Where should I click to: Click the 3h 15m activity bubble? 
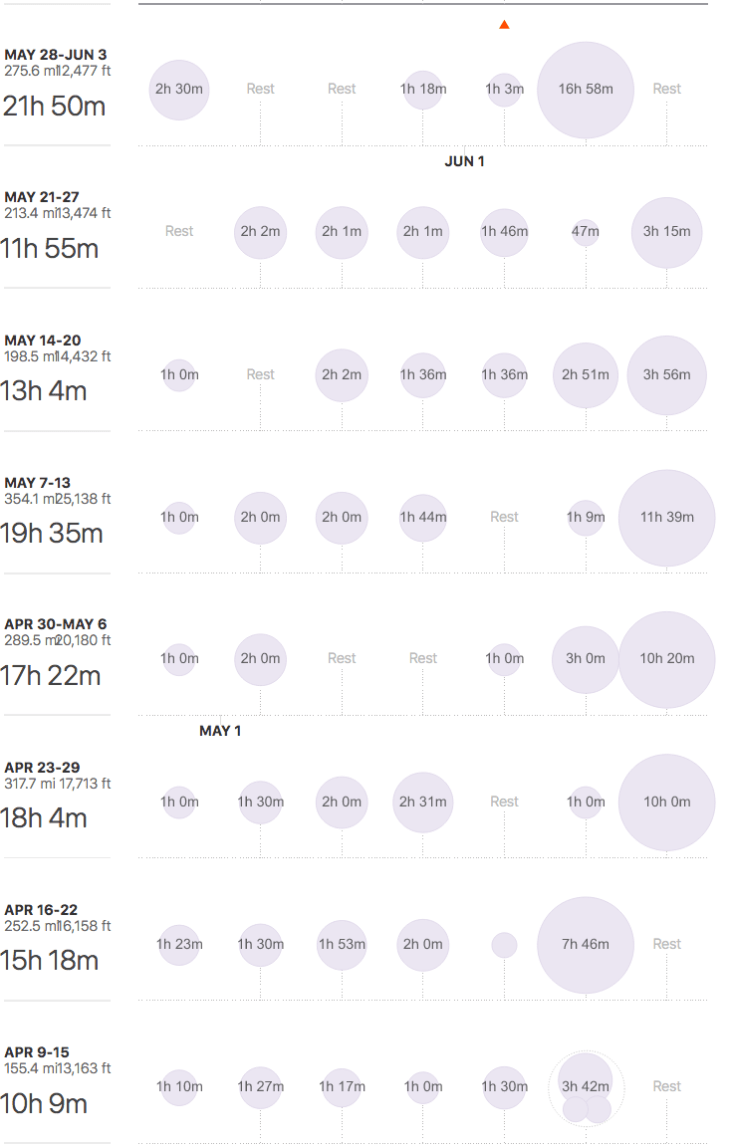point(666,232)
